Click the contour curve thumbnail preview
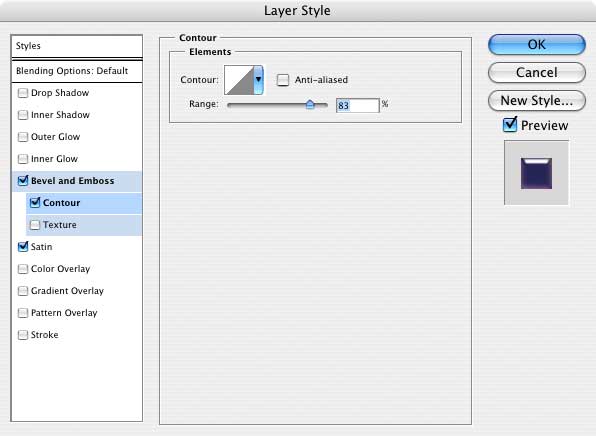 (x=239, y=80)
